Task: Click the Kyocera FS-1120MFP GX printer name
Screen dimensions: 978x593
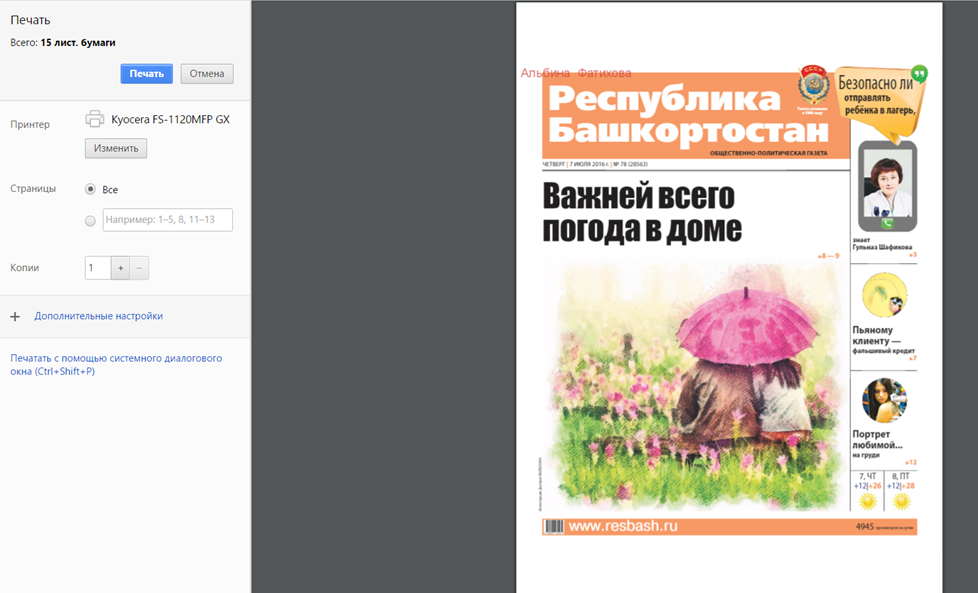Action: click(170, 119)
